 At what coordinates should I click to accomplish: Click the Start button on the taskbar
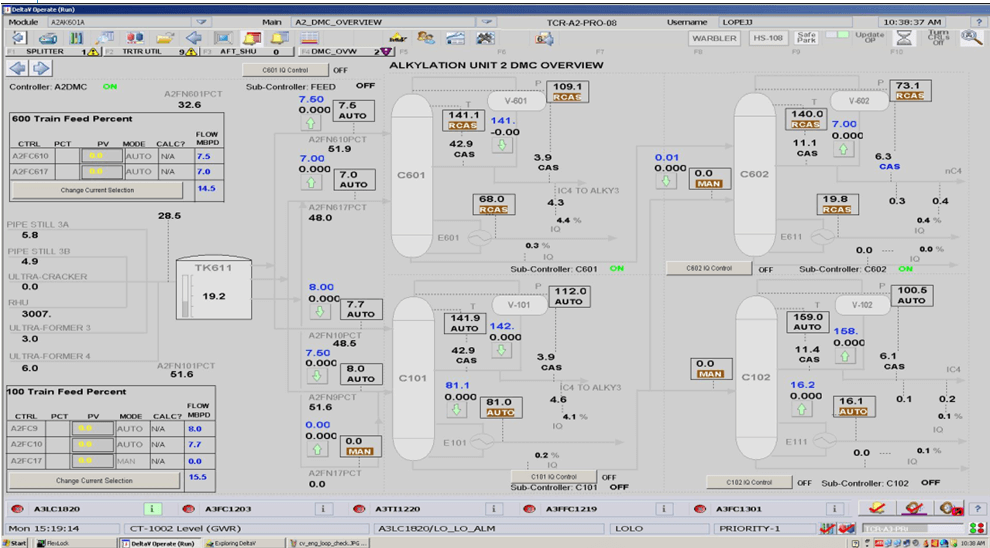[15, 543]
